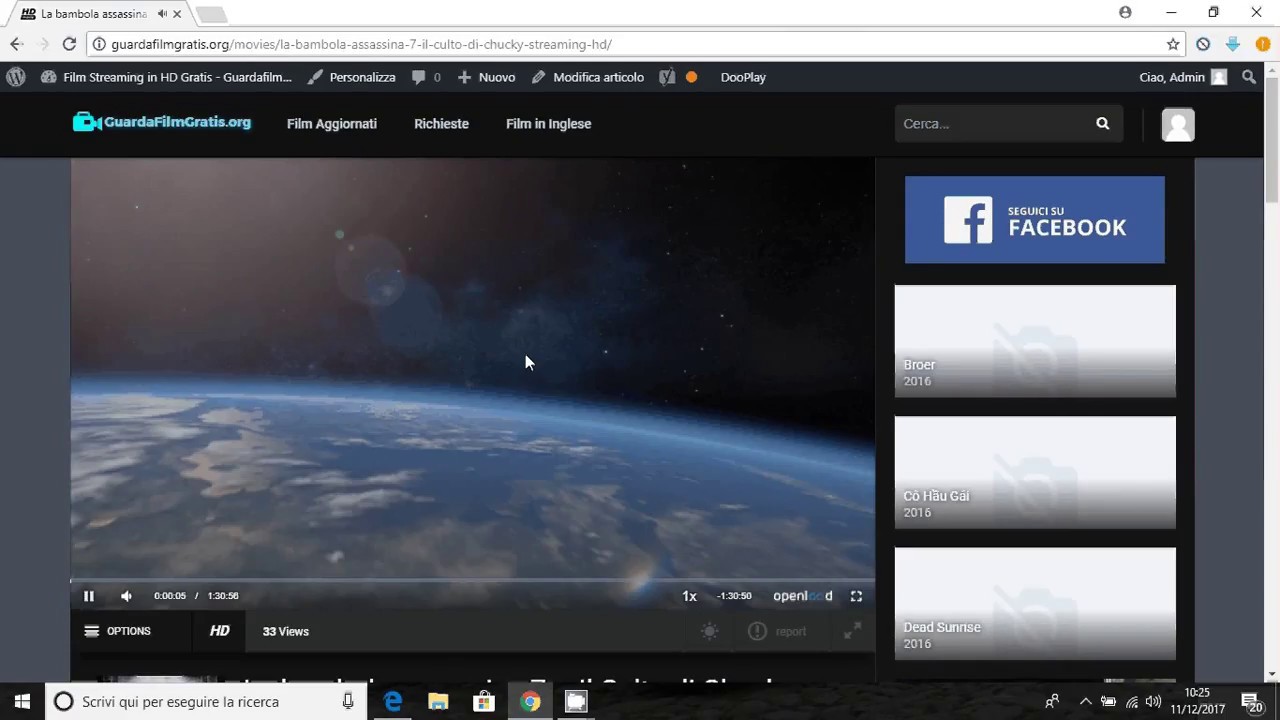Open the GuardaFilmGratis.org logo home
This screenshot has height=720, width=1280.
coord(162,122)
